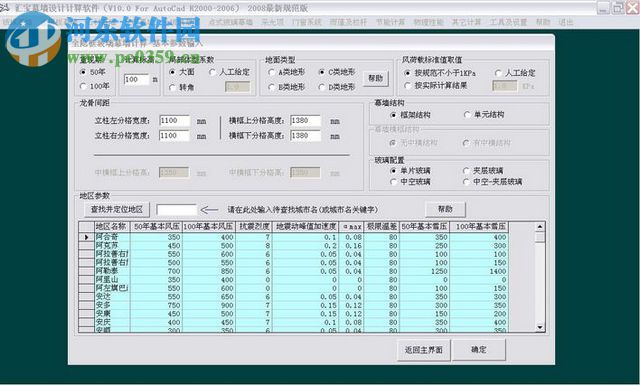The image size is (640, 386).
Task: Open the 点式玻璃幕墙 menu
Action: (x=230, y=22)
